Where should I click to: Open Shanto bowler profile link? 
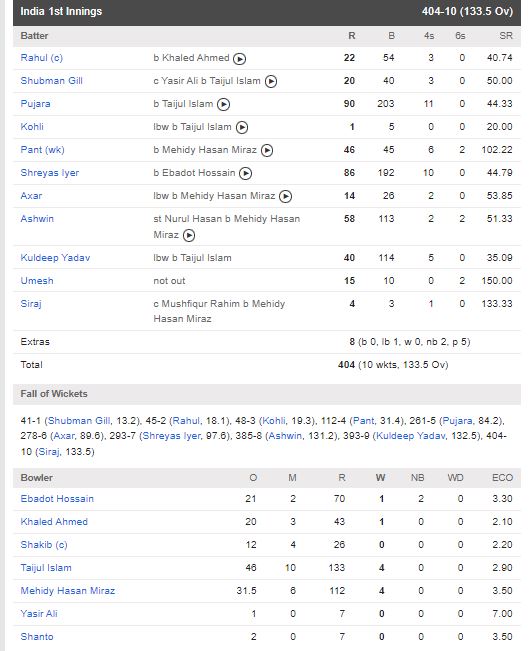[37, 636]
